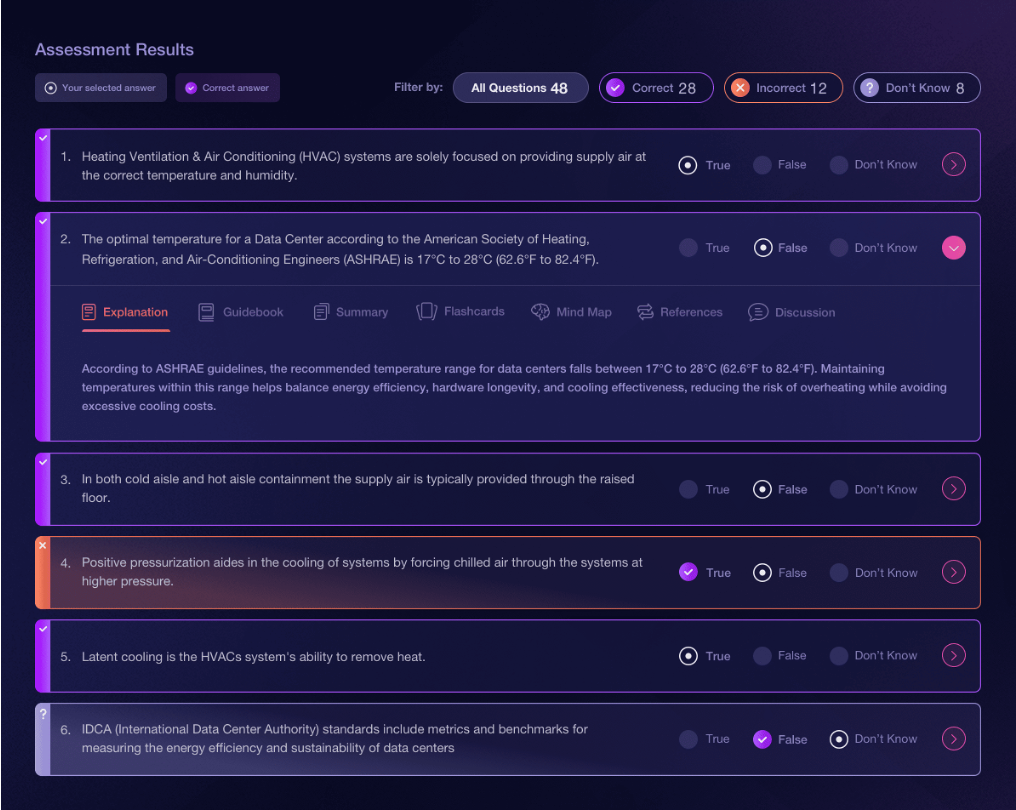Select Don't Know for question 1 about HVAC
The width and height of the screenshot is (1016, 810).
click(839, 165)
